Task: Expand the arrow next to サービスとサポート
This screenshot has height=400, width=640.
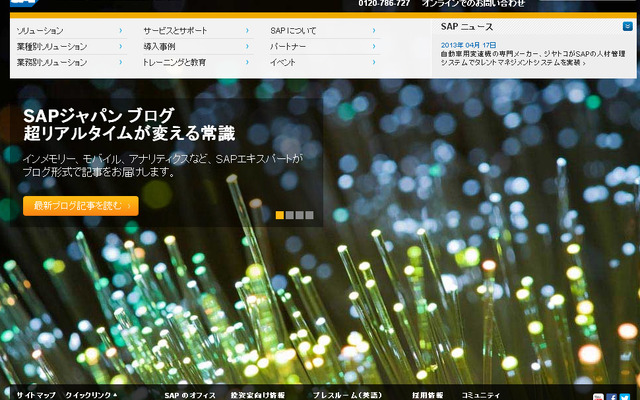Action: [x=247, y=31]
